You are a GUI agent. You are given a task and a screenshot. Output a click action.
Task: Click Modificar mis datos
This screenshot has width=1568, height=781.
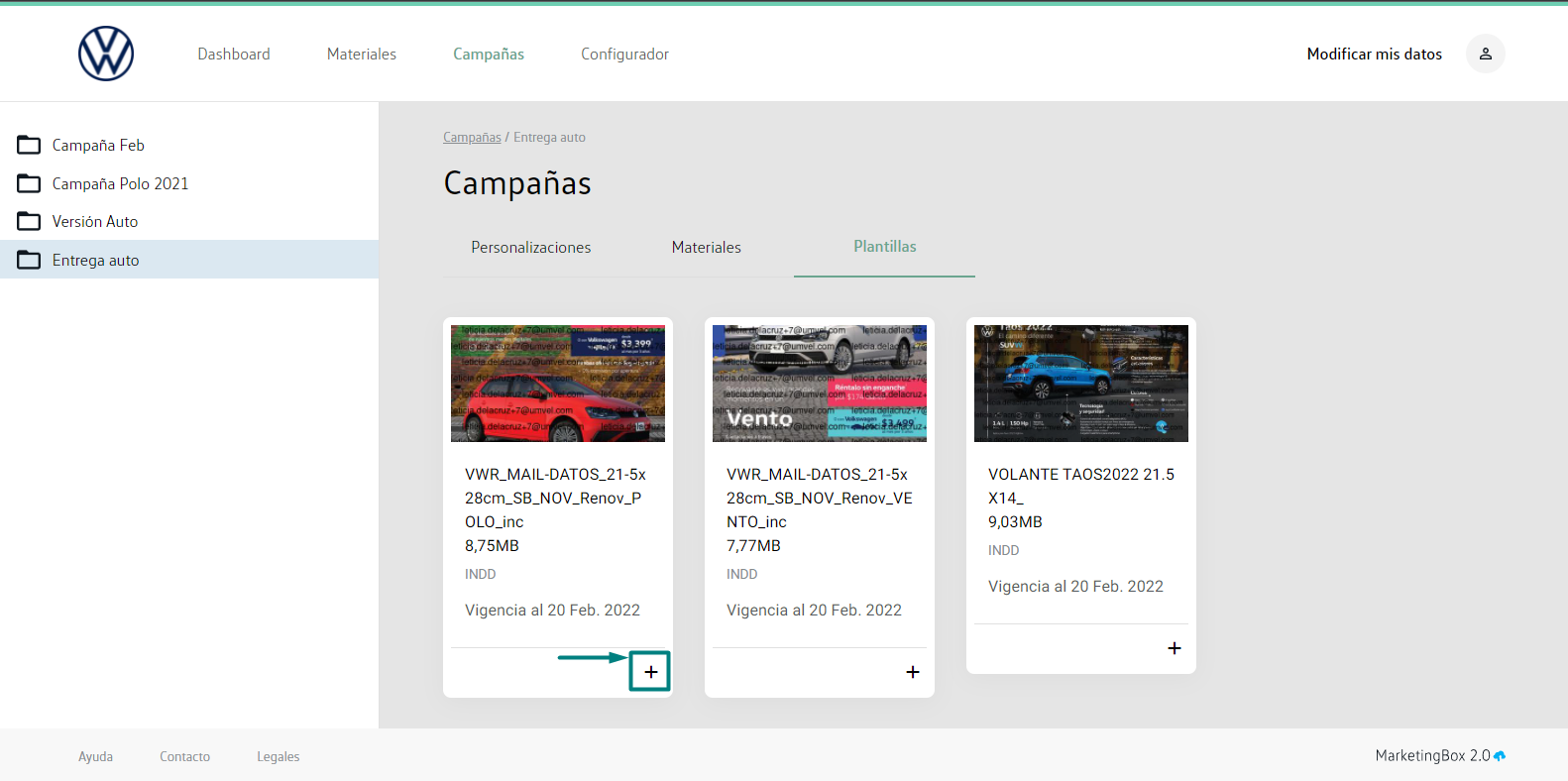1375,54
